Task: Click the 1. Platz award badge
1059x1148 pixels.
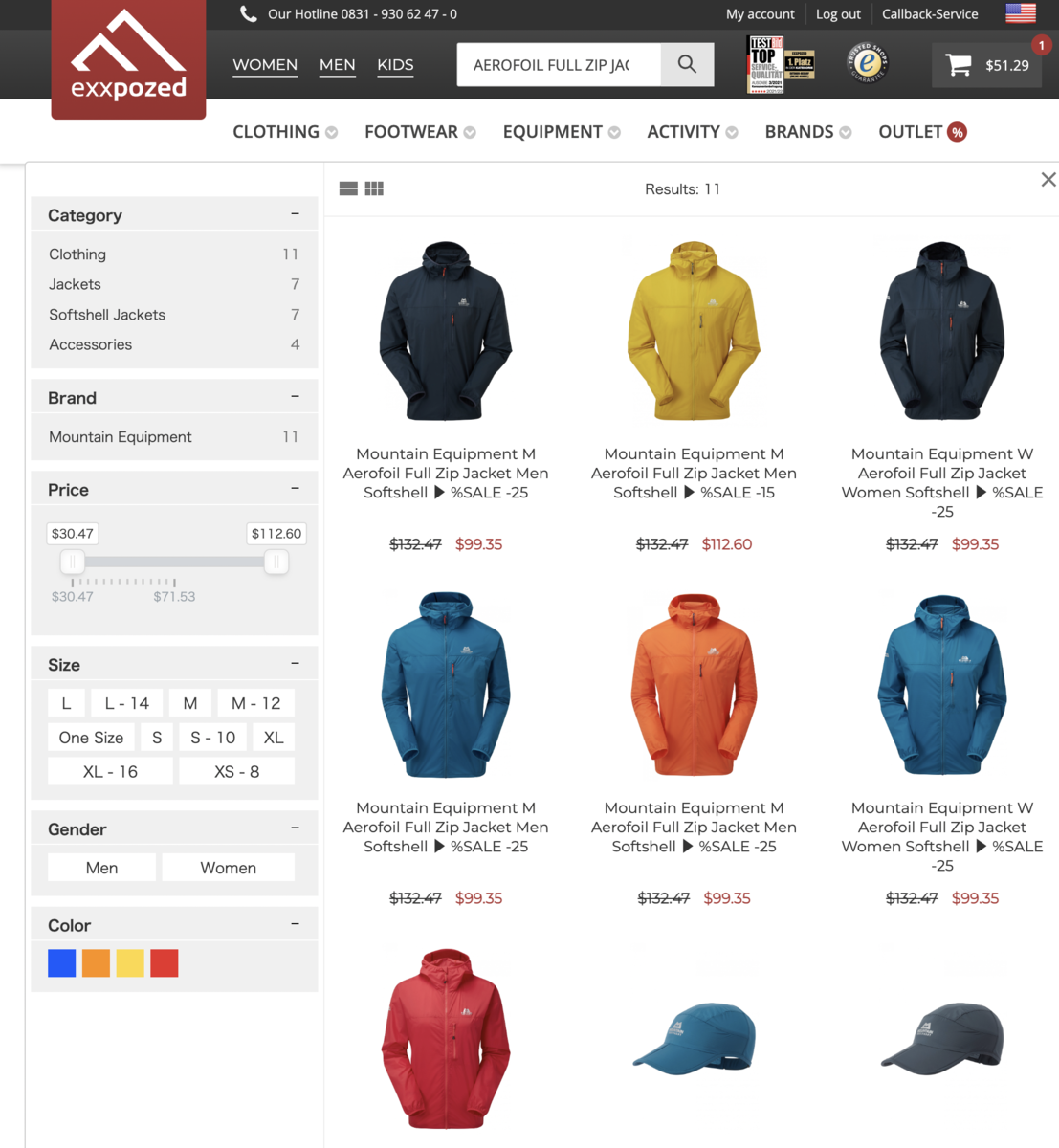Action: (800, 64)
